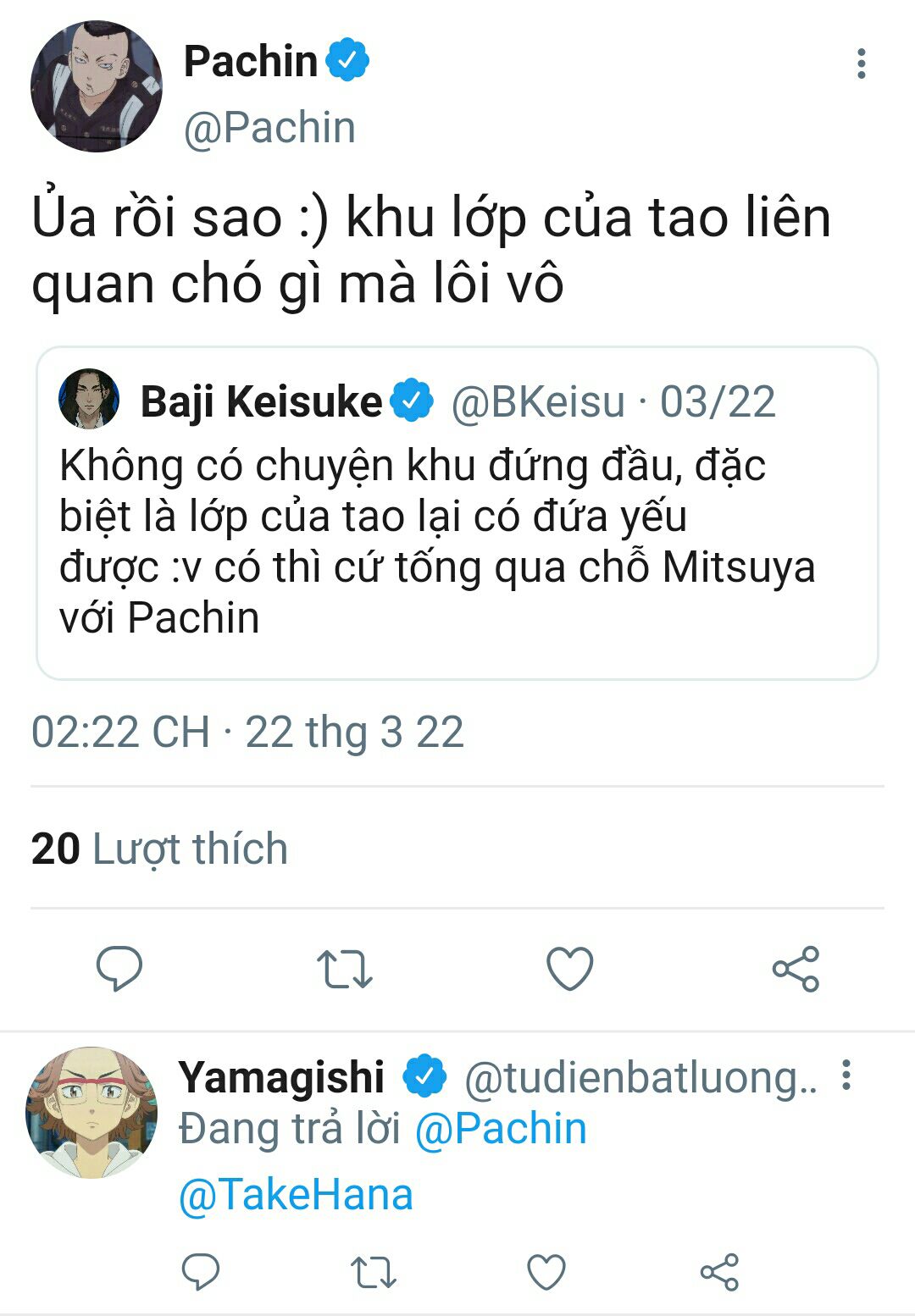
Task: Click the @Pachin mention in the reply
Action: click(501, 1129)
